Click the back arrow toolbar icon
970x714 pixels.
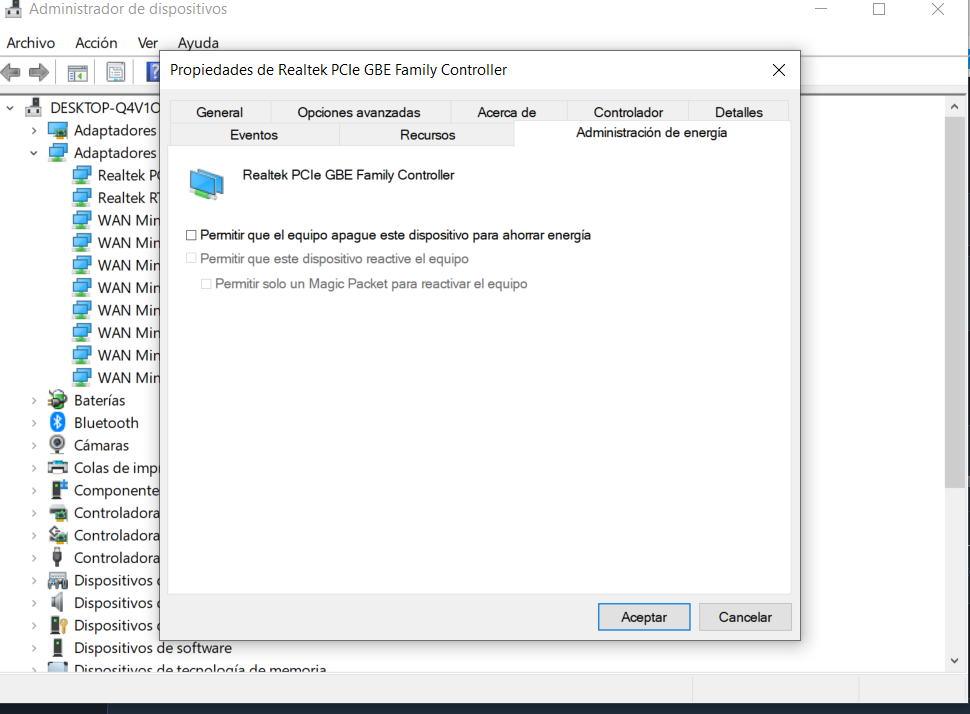coord(11,72)
